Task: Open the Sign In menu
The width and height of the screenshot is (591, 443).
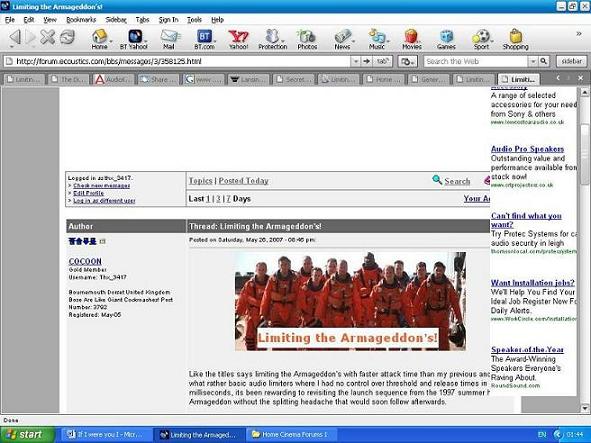Action: point(168,20)
